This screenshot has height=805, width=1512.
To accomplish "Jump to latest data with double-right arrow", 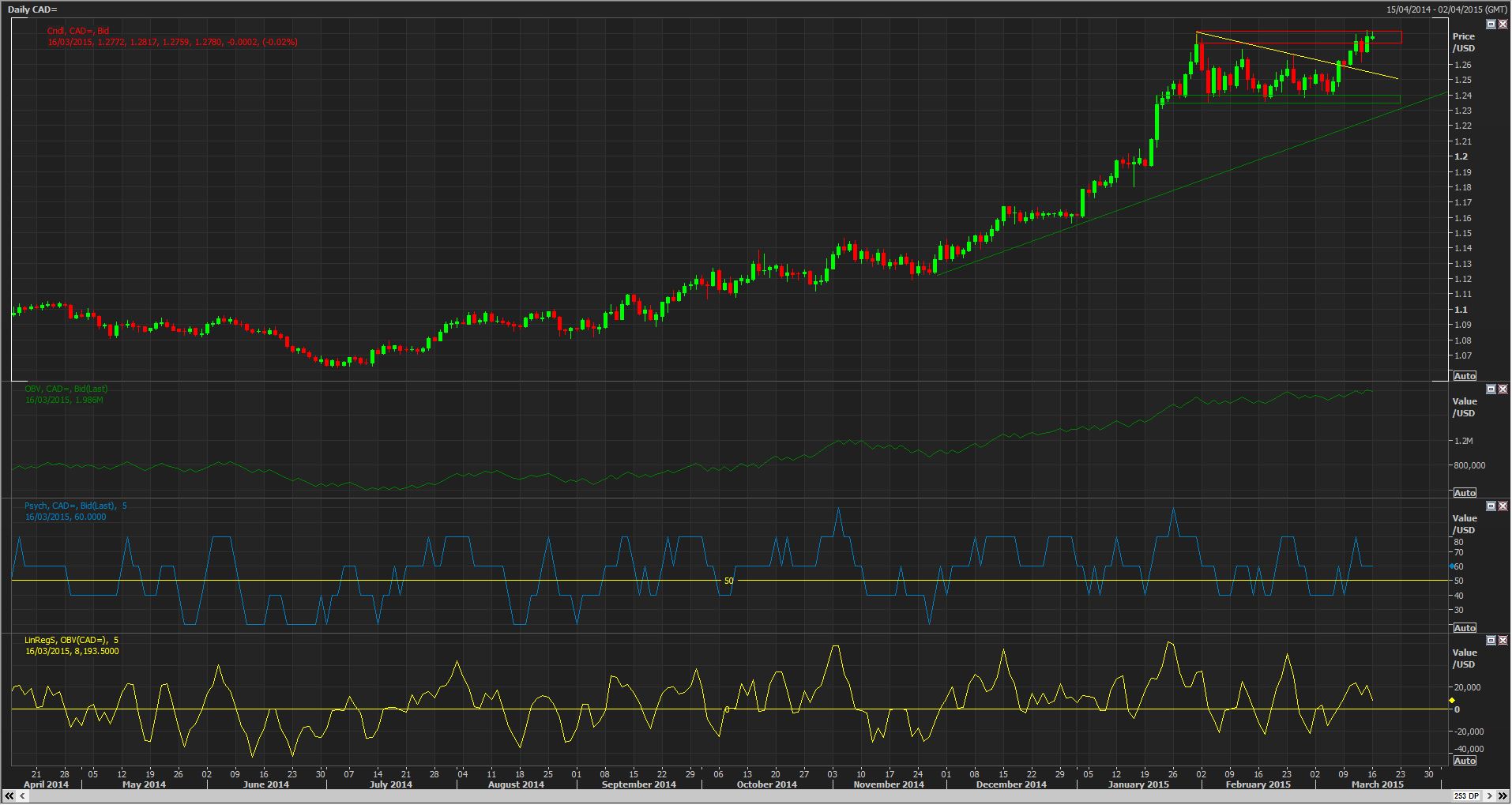I will (1501, 796).
